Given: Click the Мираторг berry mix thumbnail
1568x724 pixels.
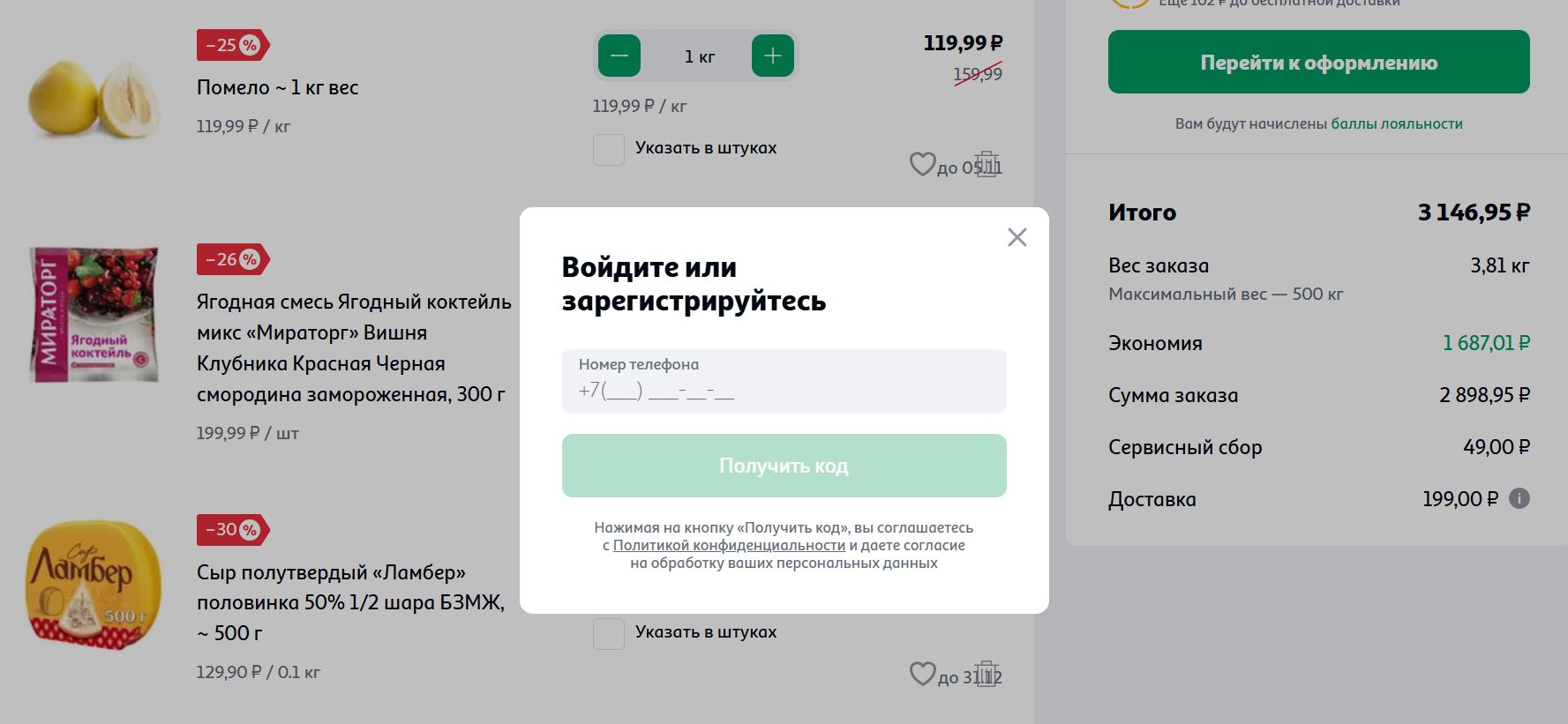Looking at the screenshot, I should point(93,313).
